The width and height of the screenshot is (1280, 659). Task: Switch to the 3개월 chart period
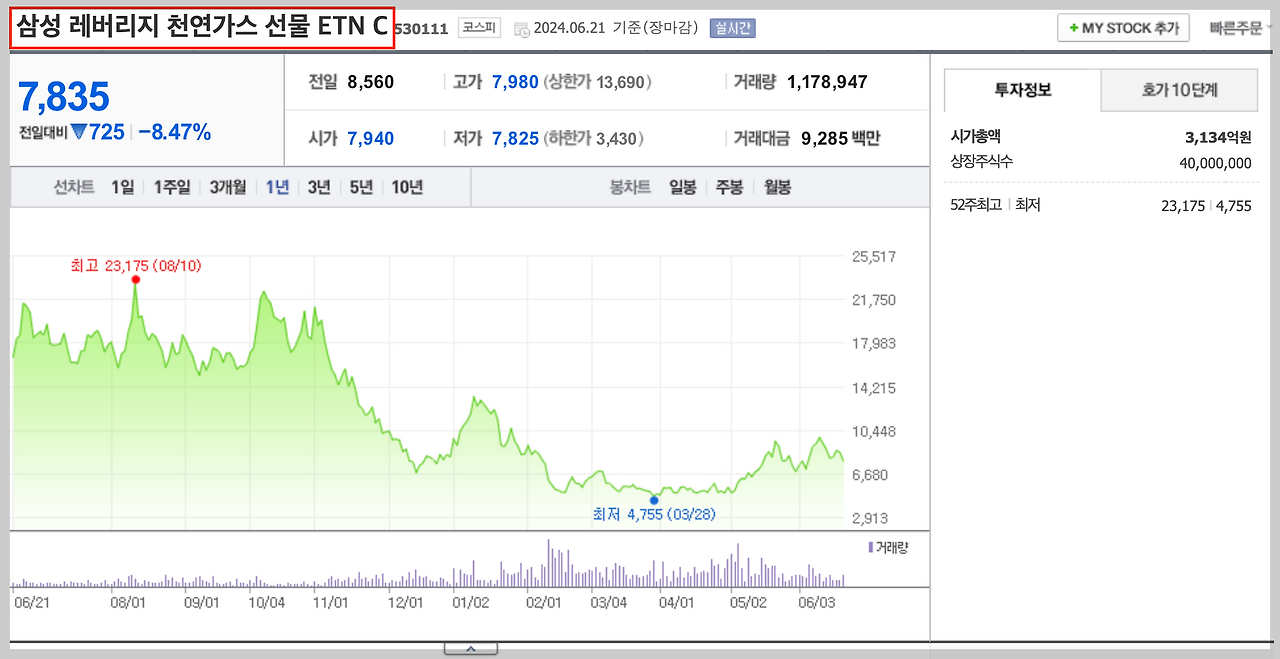pyautogui.click(x=226, y=186)
